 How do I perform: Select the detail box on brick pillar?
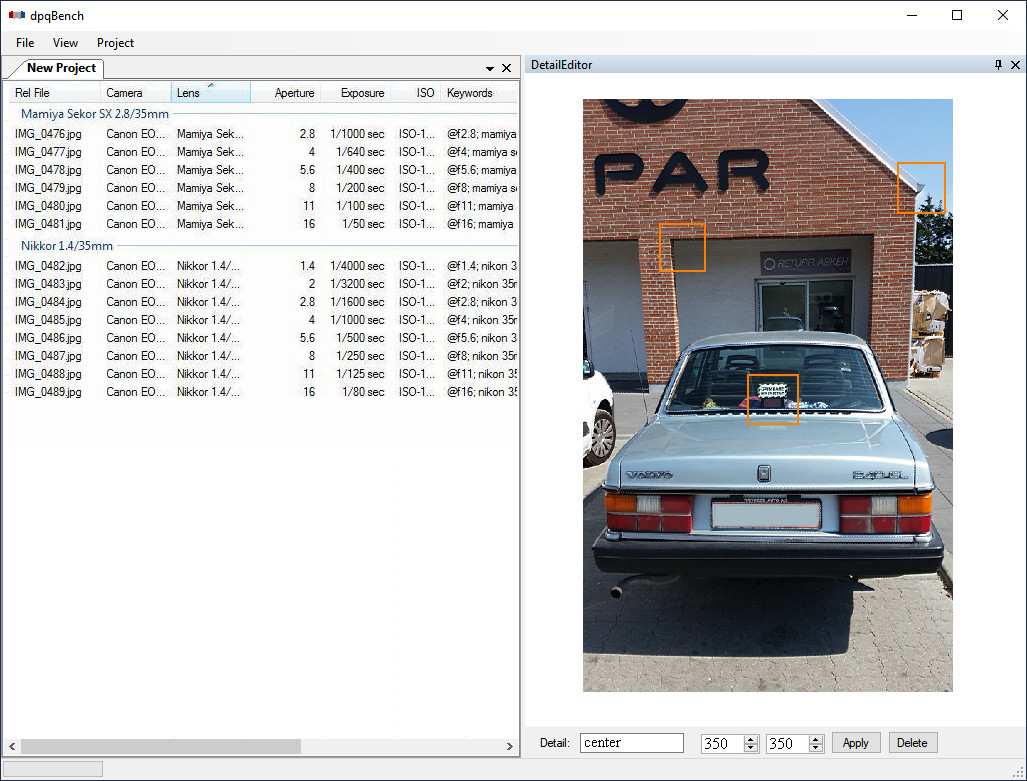click(682, 247)
